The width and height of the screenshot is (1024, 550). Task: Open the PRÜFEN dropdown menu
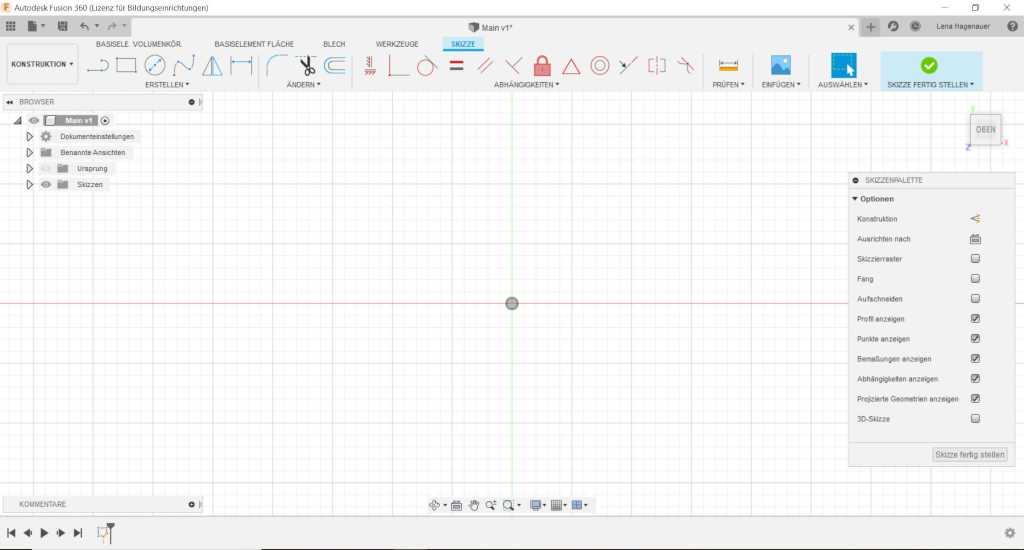pyautogui.click(x=728, y=85)
